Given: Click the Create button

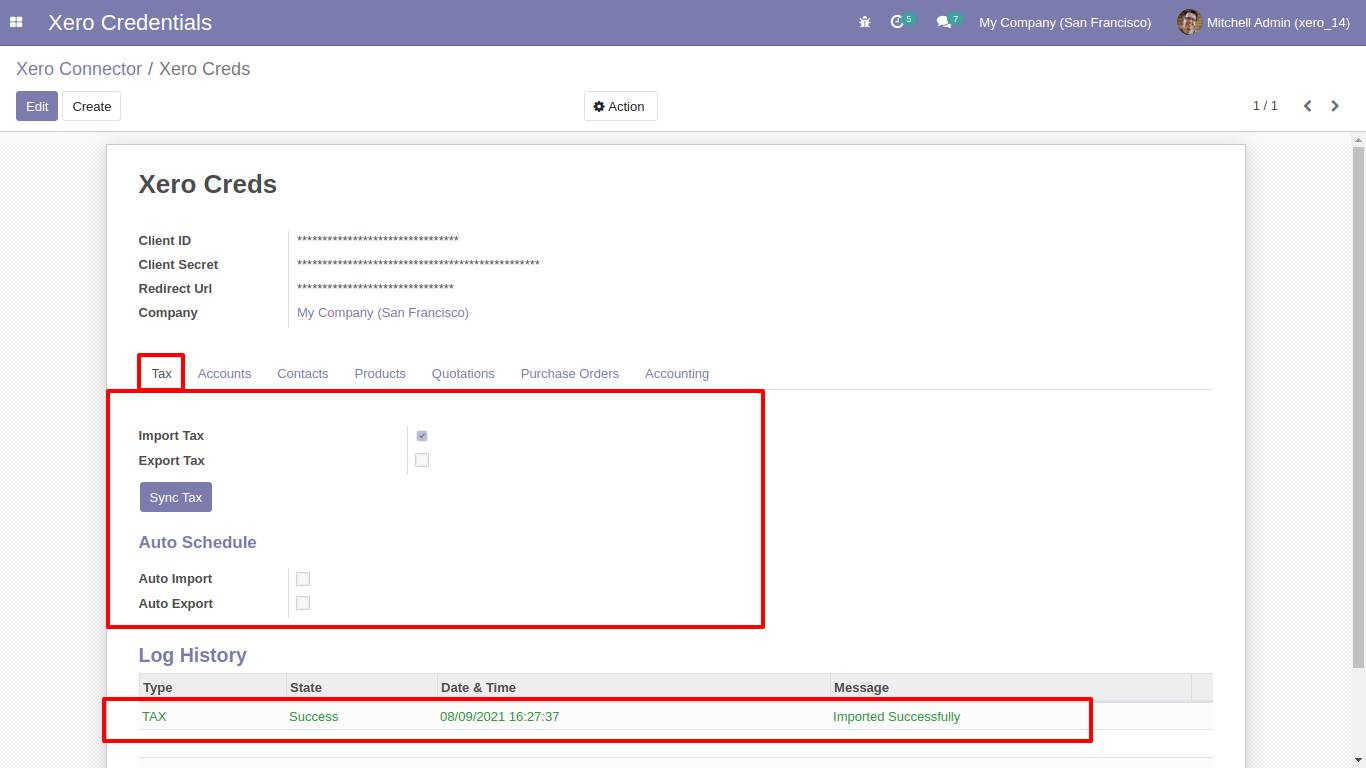Looking at the screenshot, I should click(92, 106).
